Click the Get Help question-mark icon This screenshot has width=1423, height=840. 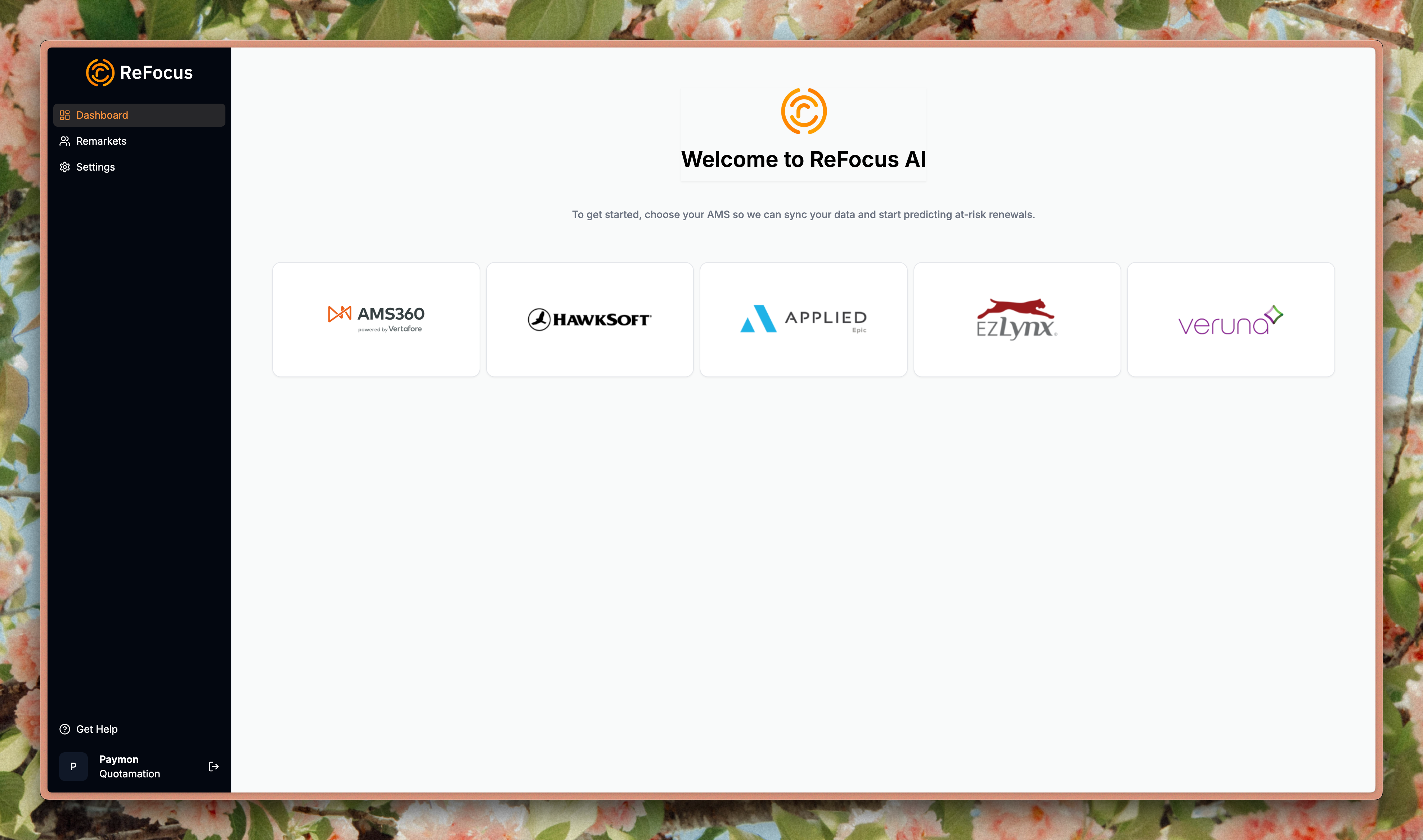coord(64,729)
